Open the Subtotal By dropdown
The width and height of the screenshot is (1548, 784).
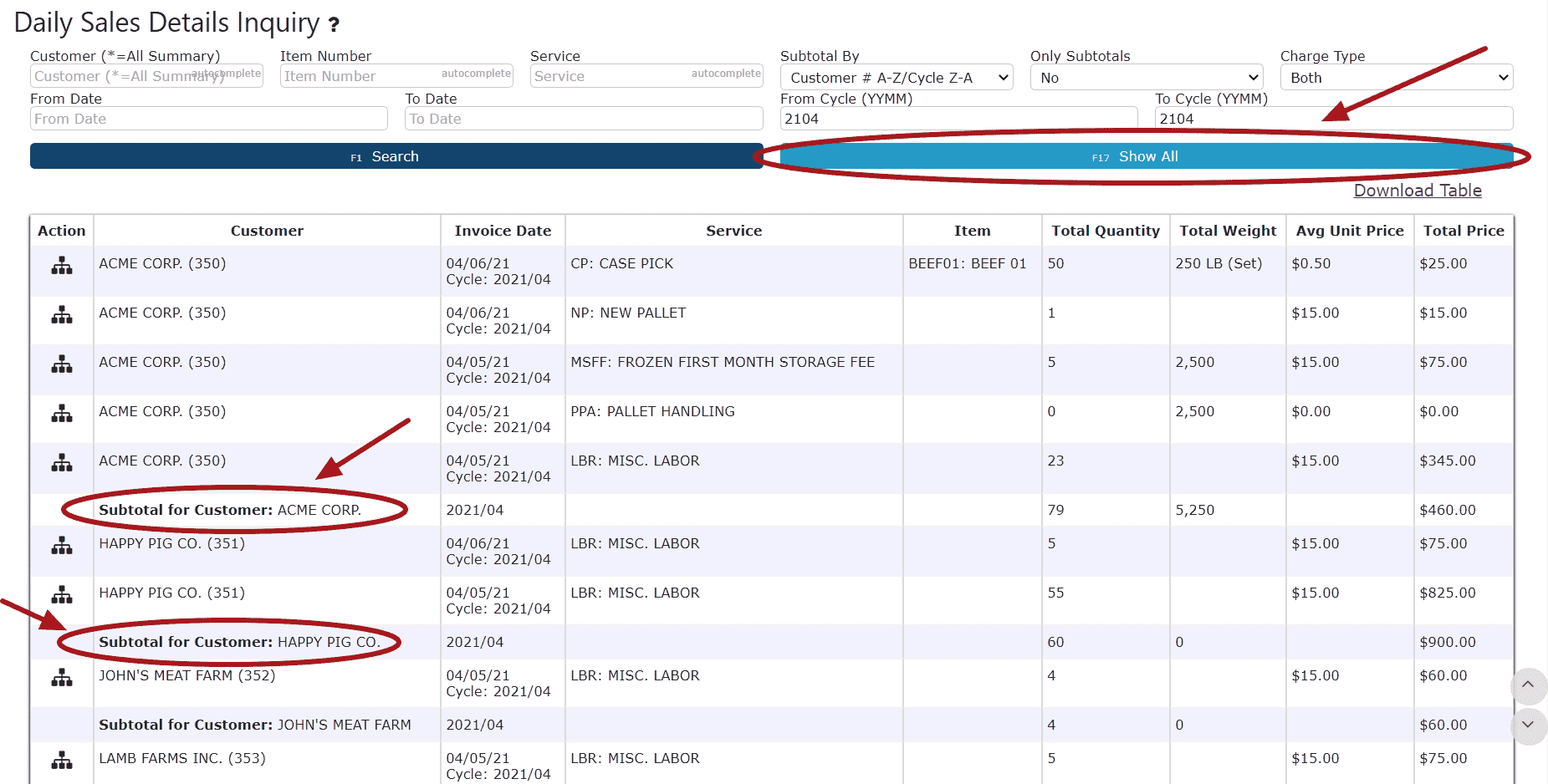[896, 78]
